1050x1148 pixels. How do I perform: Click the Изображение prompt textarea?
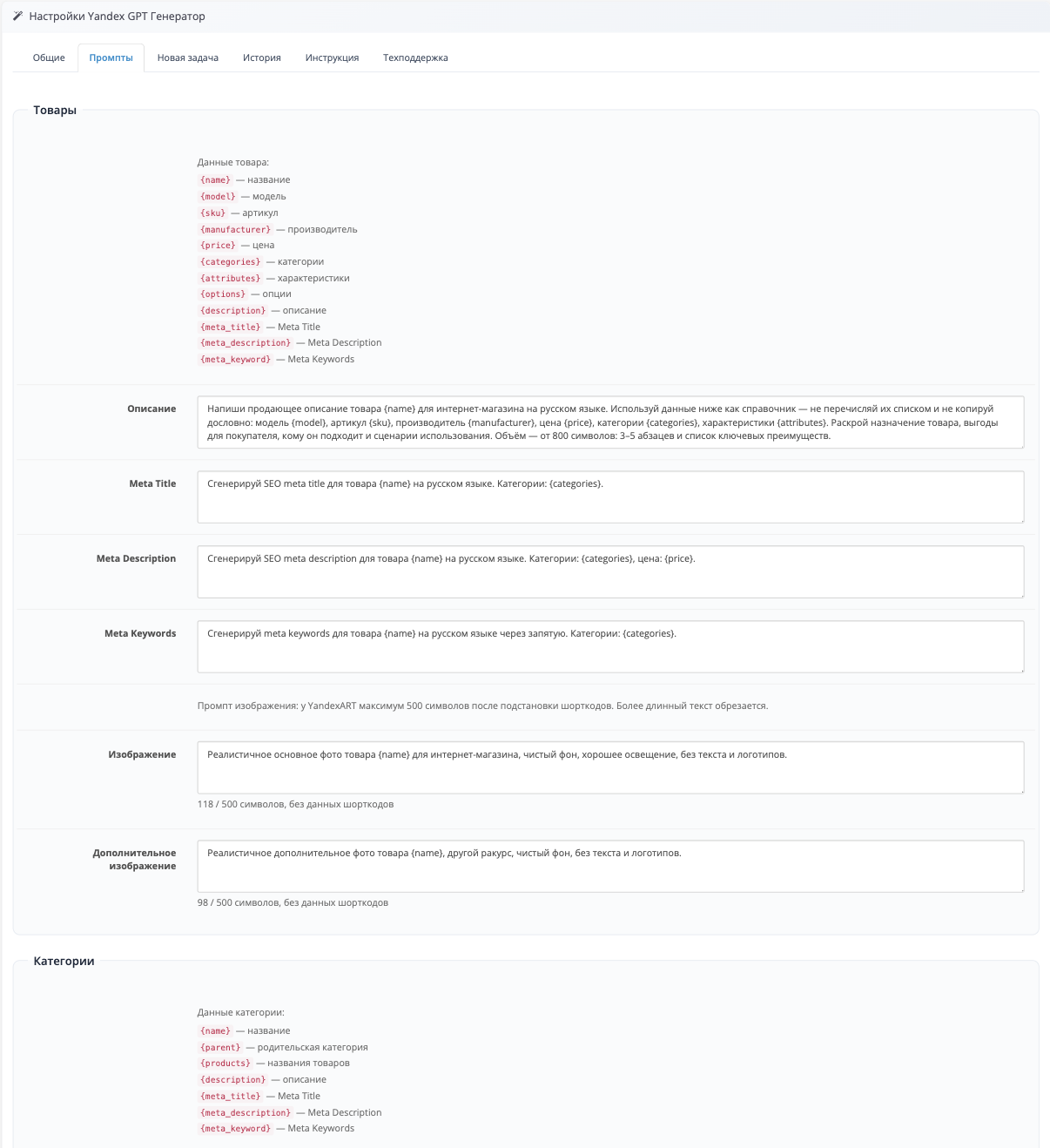(610, 767)
